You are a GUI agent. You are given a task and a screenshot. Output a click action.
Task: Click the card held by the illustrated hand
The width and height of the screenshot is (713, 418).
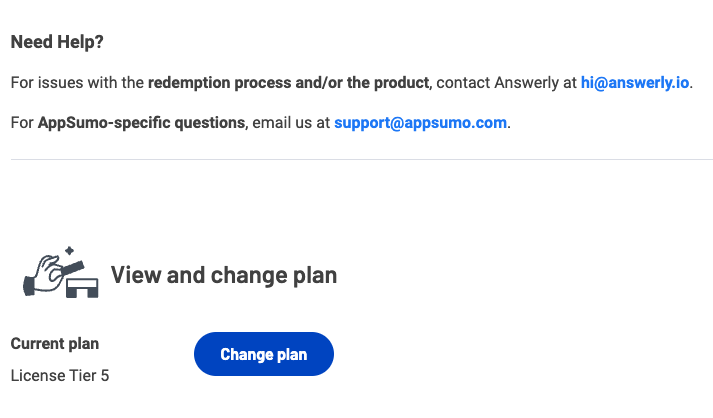click(x=73, y=267)
